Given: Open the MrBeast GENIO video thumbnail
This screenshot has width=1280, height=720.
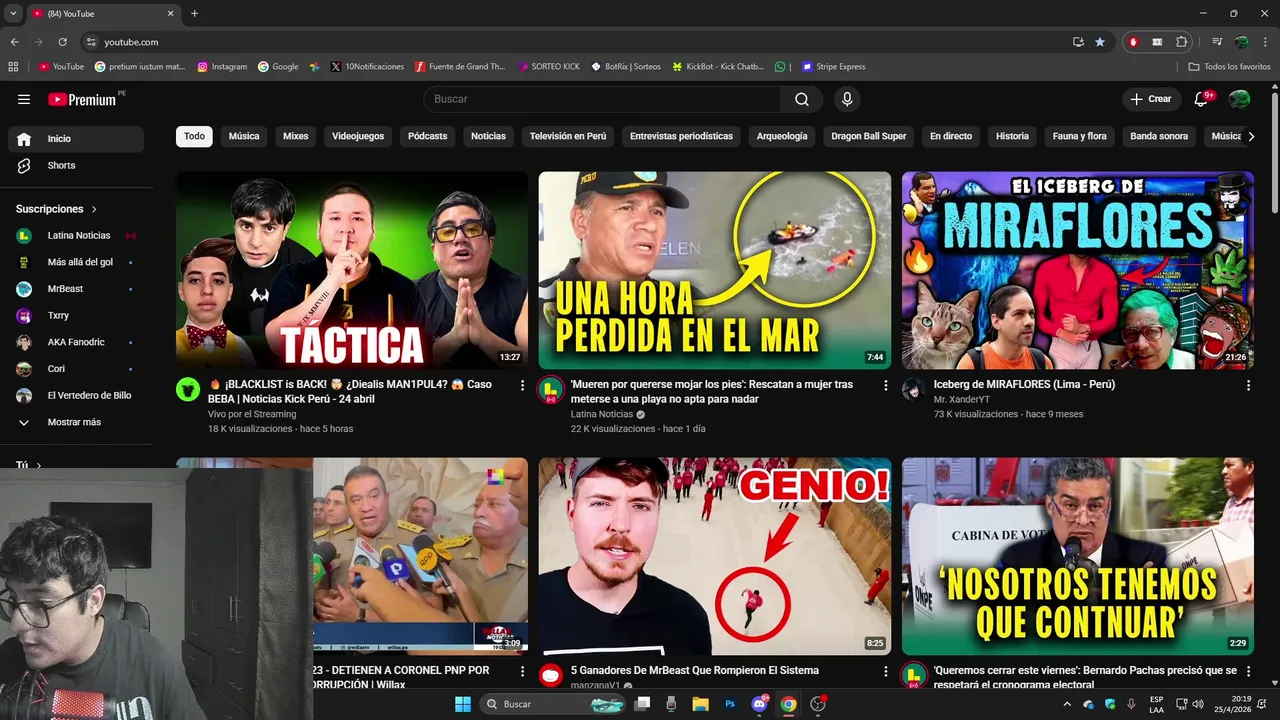Looking at the screenshot, I should [x=715, y=556].
